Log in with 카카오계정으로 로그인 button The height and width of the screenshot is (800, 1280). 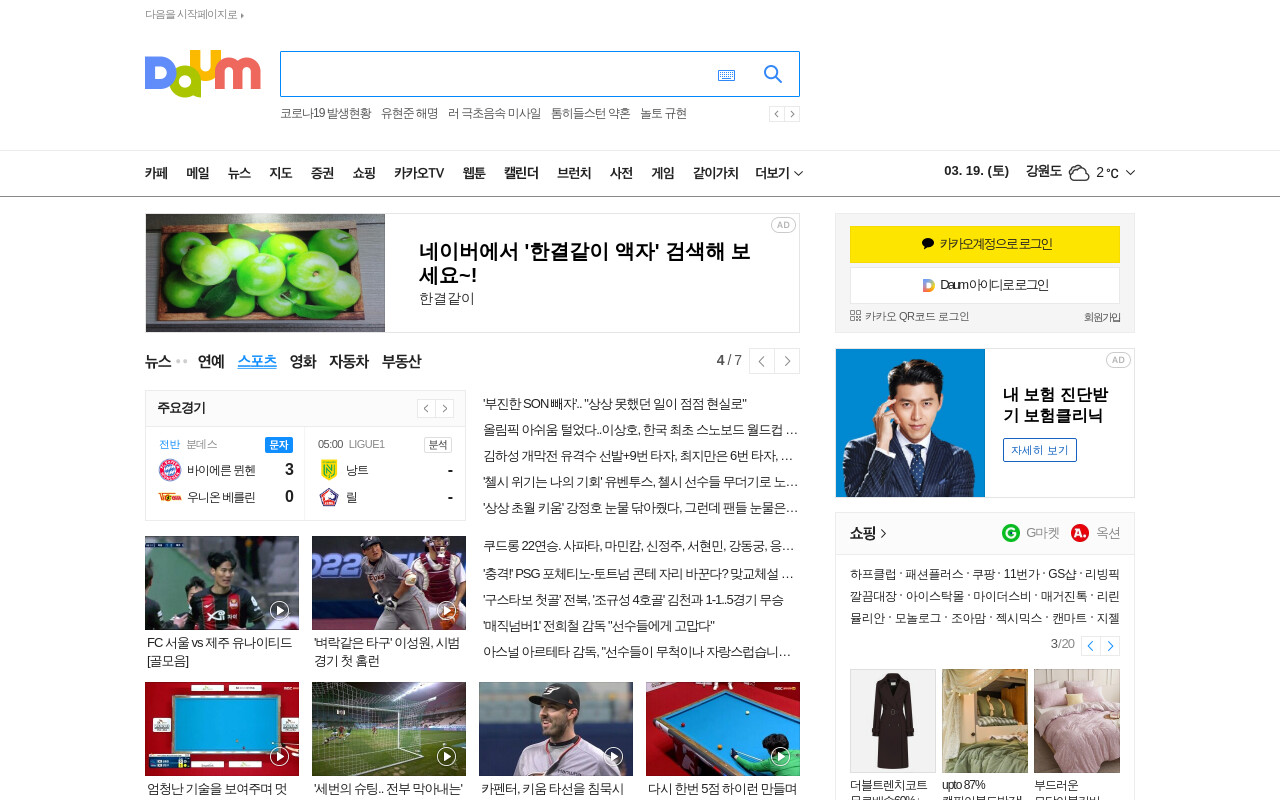[985, 244]
